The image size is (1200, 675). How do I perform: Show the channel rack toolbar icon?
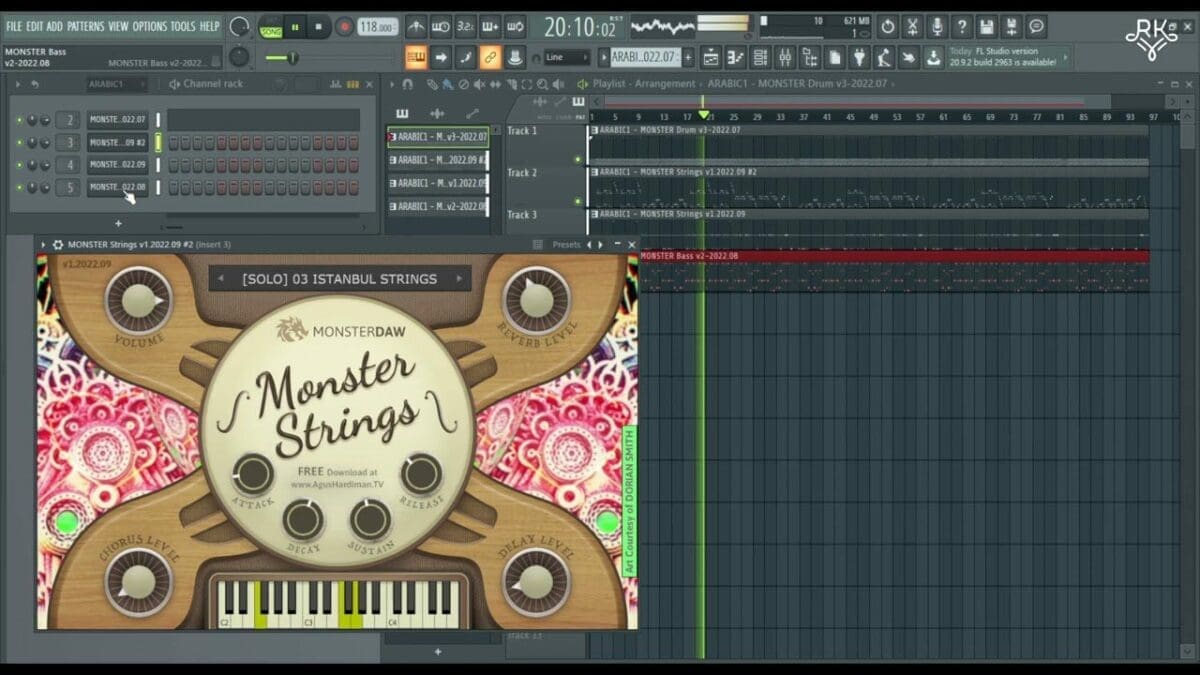(760, 57)
